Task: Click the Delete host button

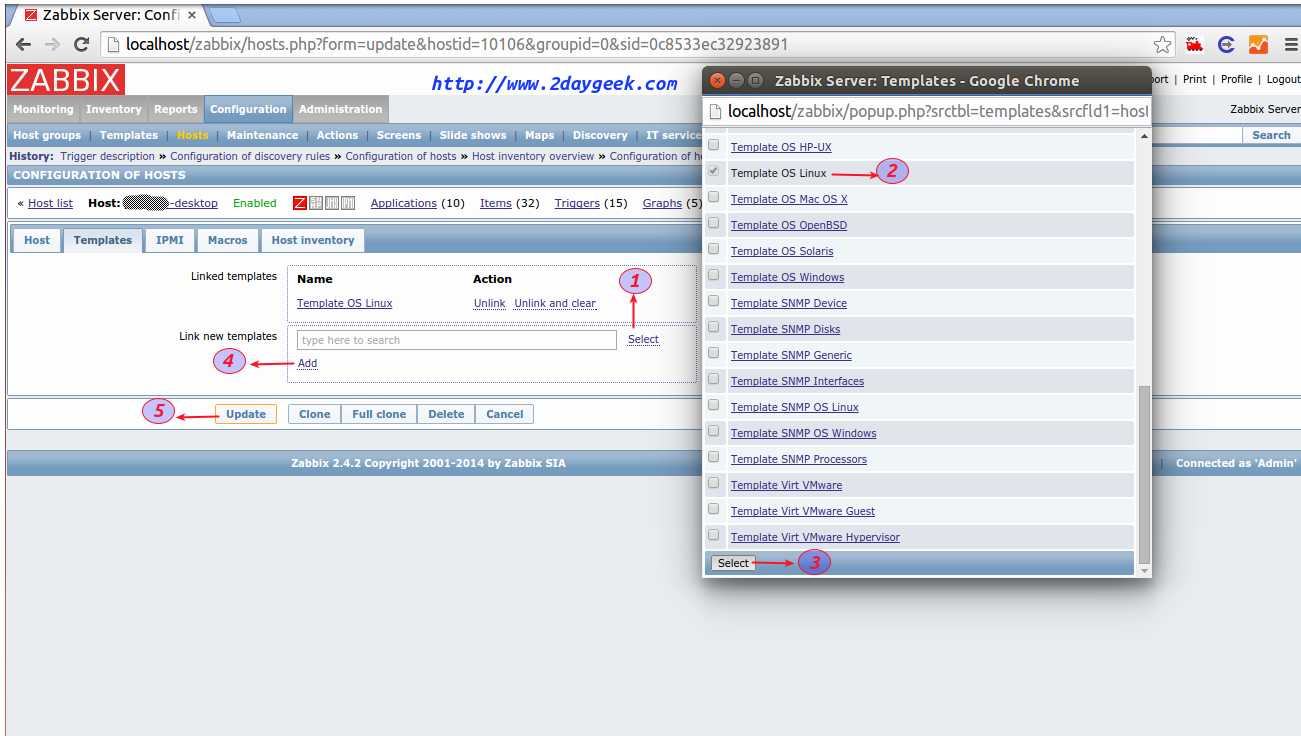Action: pyautogui.click(x=446, y=414)
